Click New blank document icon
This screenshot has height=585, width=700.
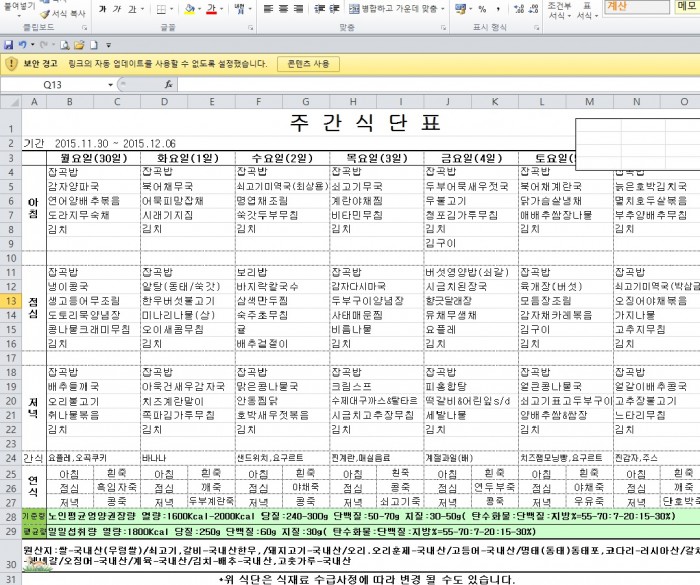click(94, 45)
